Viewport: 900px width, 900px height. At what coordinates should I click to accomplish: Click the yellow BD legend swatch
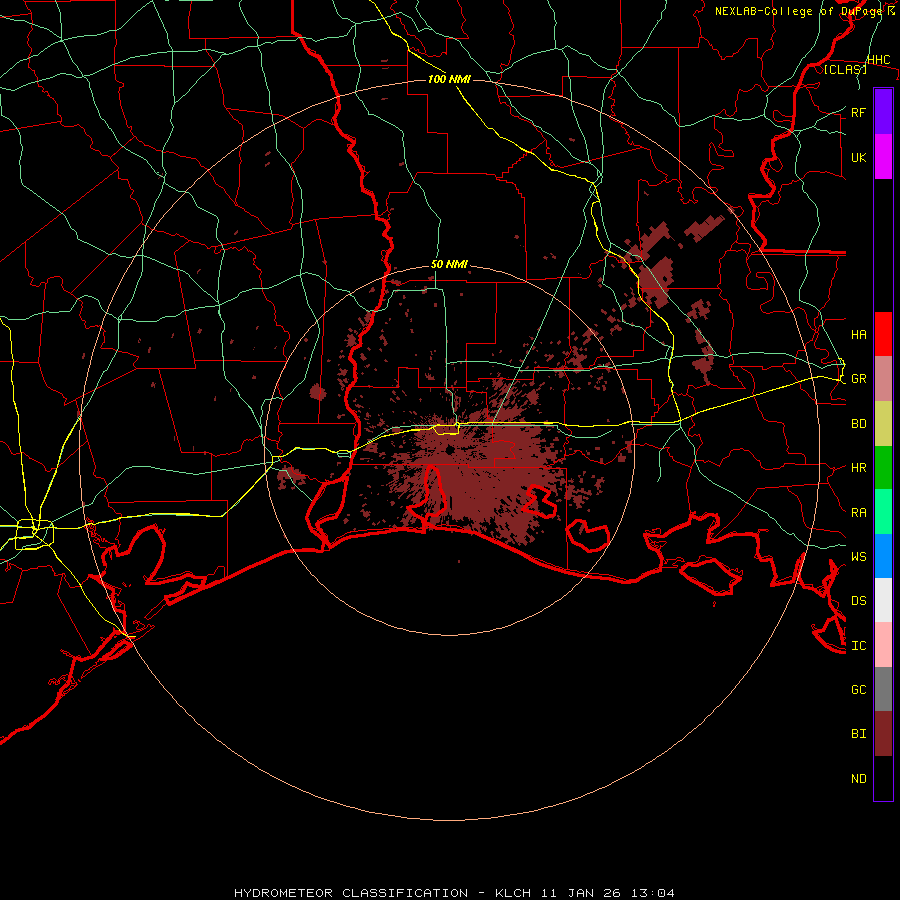tap(883, 423)
